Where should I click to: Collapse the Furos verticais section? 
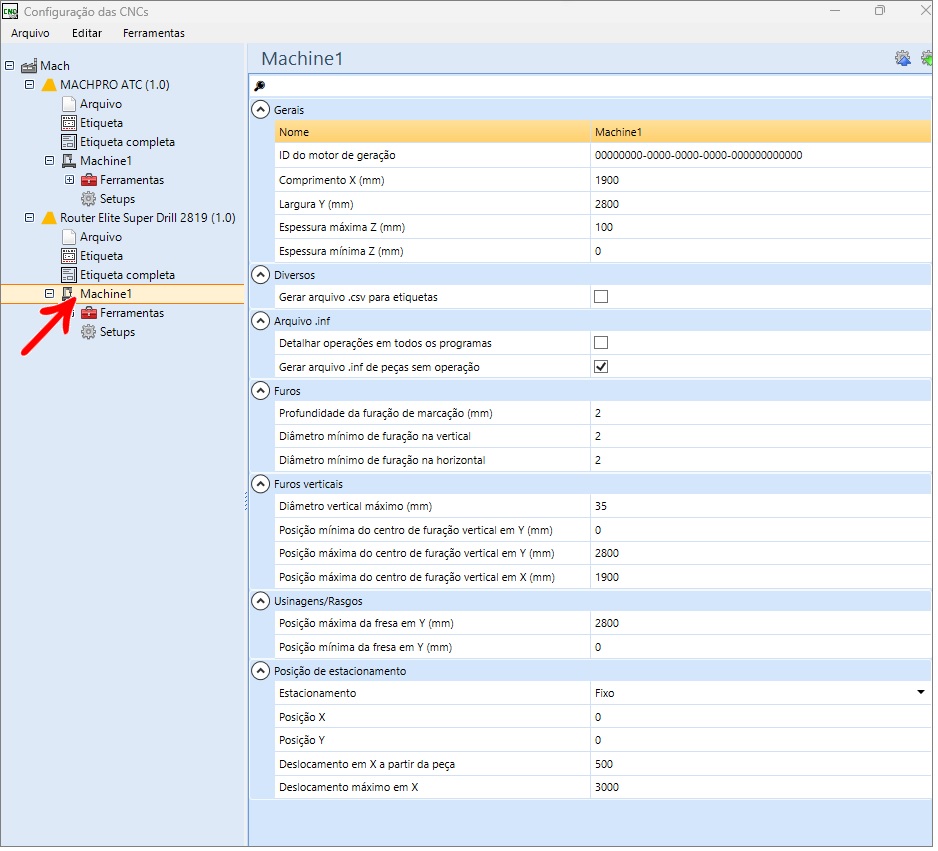pos(260,483)
